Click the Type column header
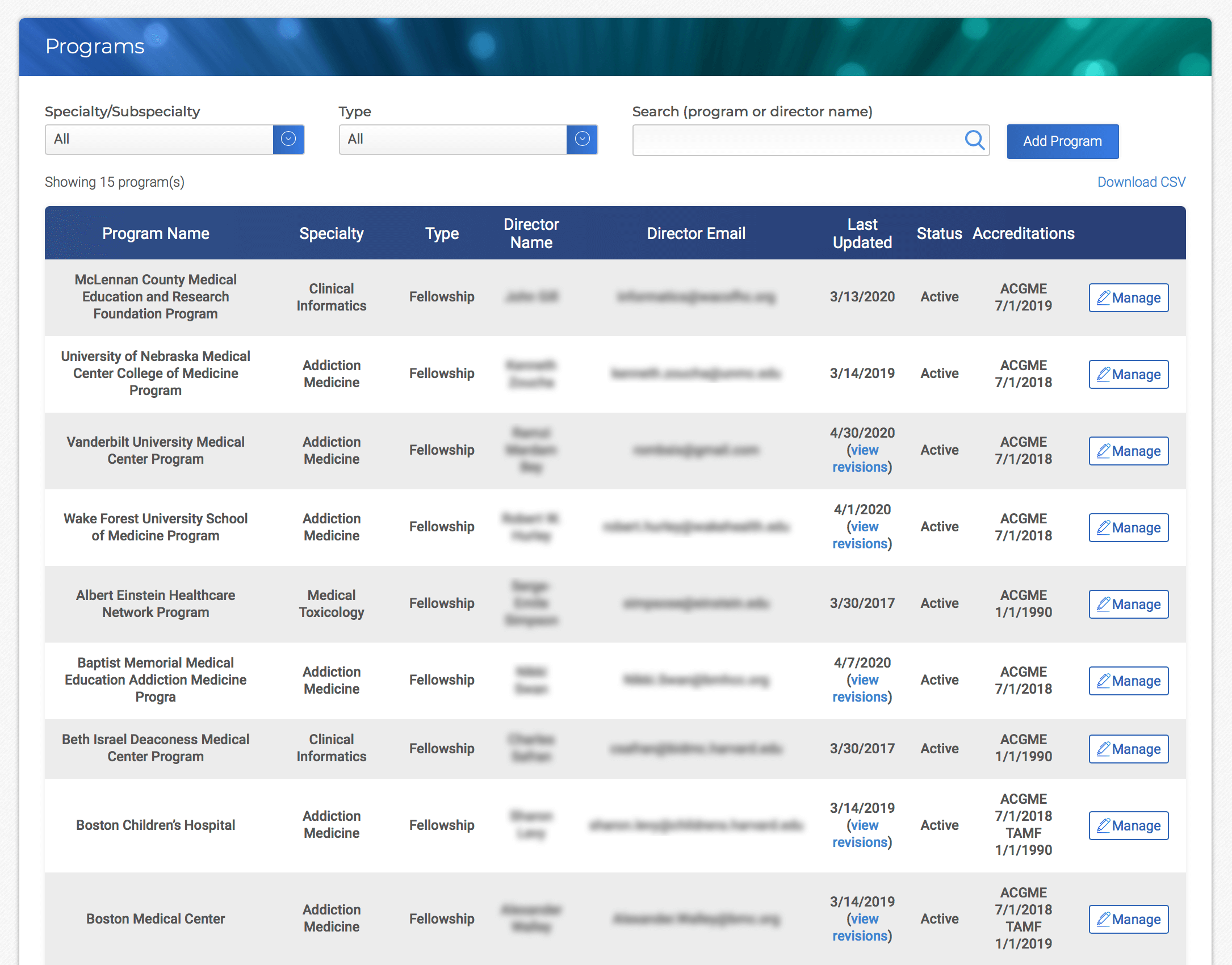 442,233
